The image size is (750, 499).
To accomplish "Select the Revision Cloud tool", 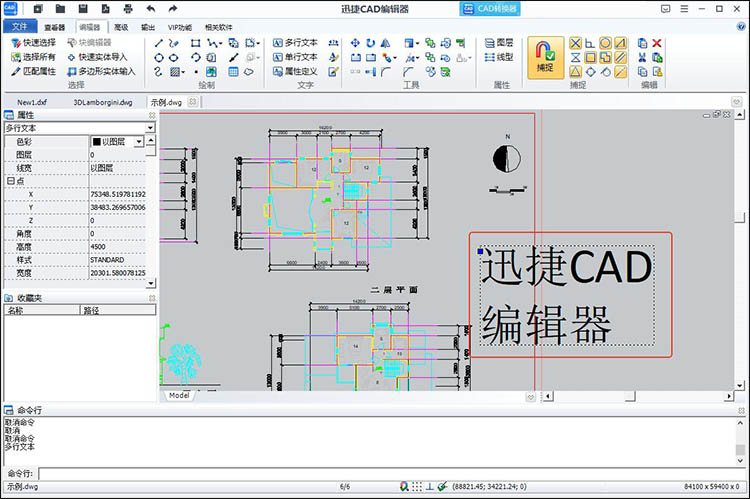I will click(x=249, y=72).
